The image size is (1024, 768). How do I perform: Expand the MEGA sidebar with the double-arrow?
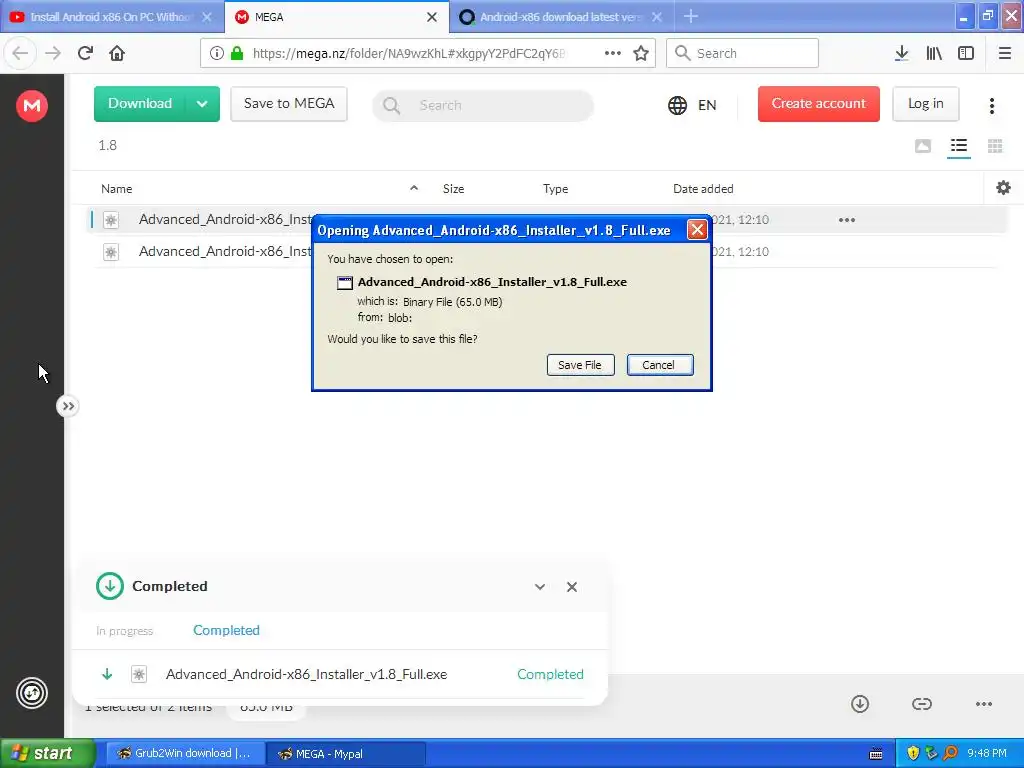(68, 406)
